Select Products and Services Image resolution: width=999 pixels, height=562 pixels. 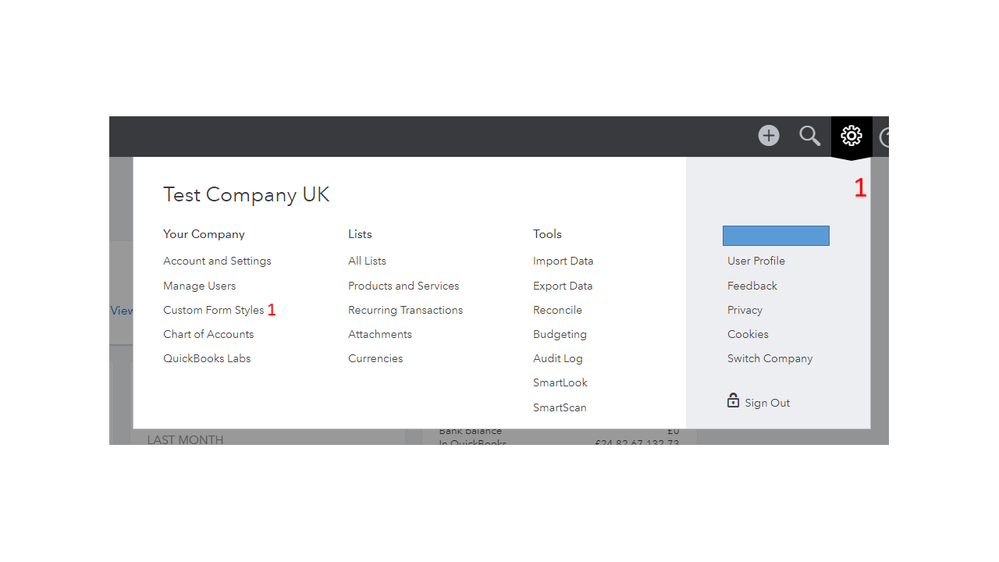pyautogui.click(x=403, y=286)
